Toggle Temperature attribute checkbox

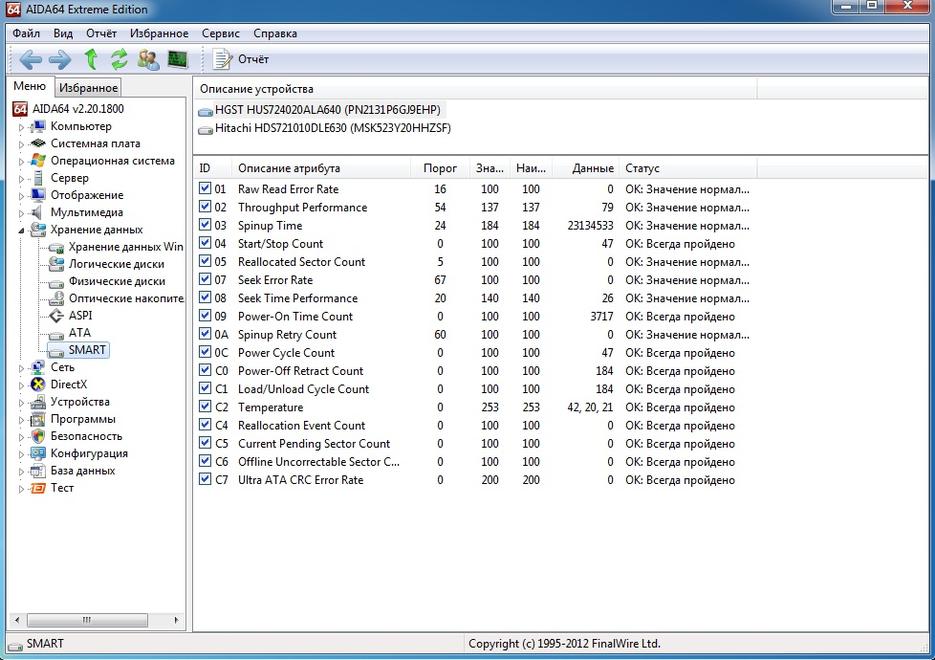pos(205,407)
